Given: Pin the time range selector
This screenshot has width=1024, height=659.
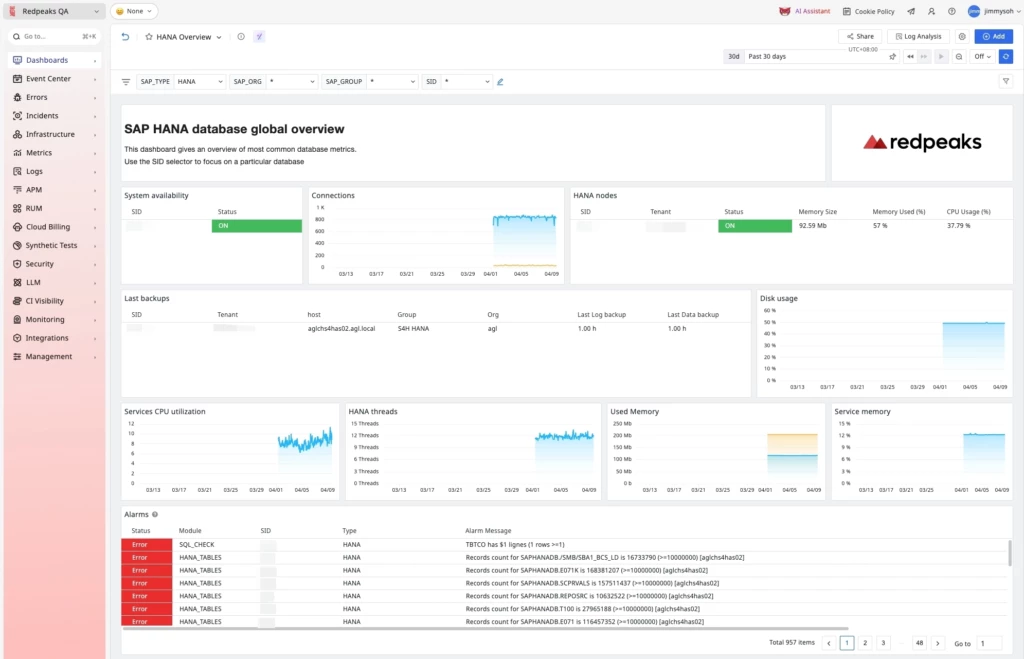Looking at the screenshot, I should click(892, 57).
